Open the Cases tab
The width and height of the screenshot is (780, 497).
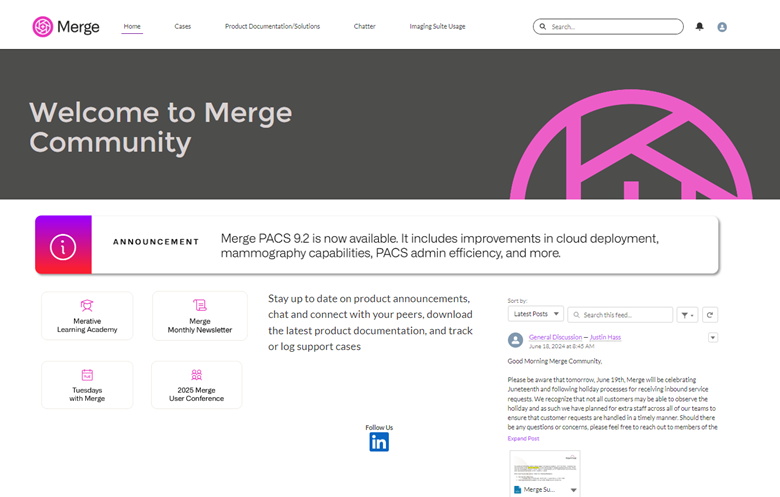[x=183, y=26]
